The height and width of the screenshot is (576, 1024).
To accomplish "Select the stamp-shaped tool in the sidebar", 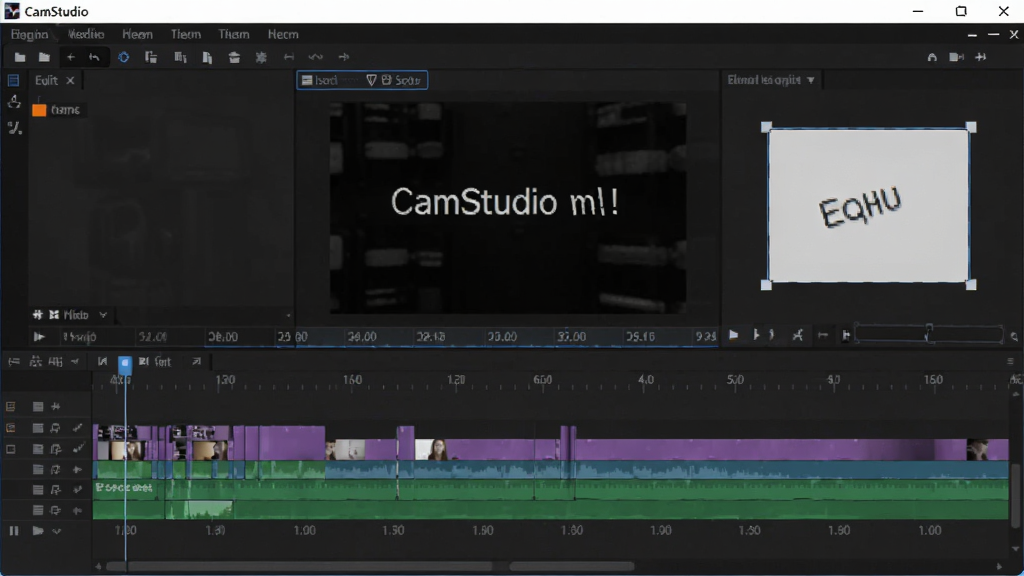I will (14, 103).
